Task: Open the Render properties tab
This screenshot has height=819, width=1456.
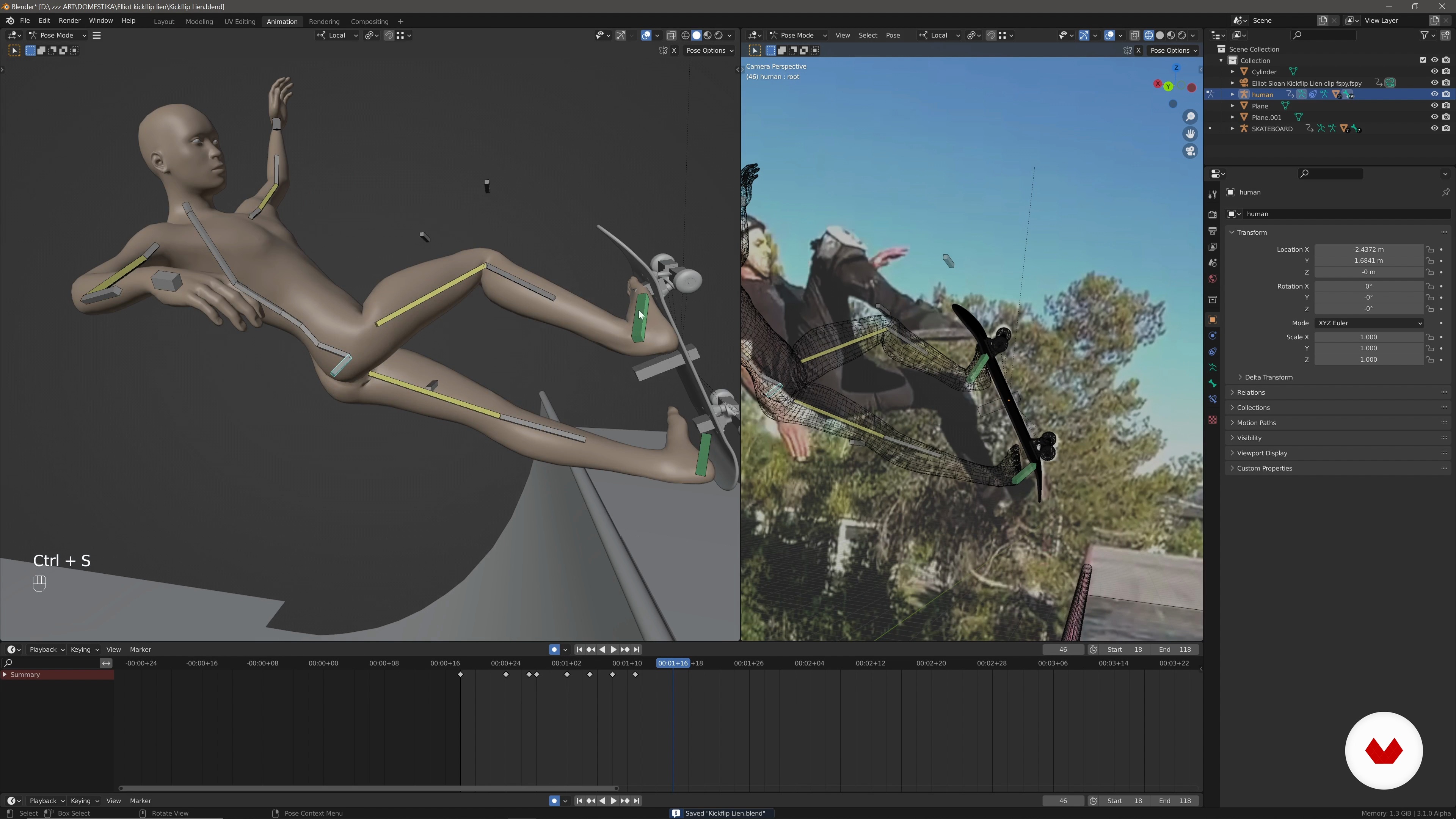Action: 1213,215
